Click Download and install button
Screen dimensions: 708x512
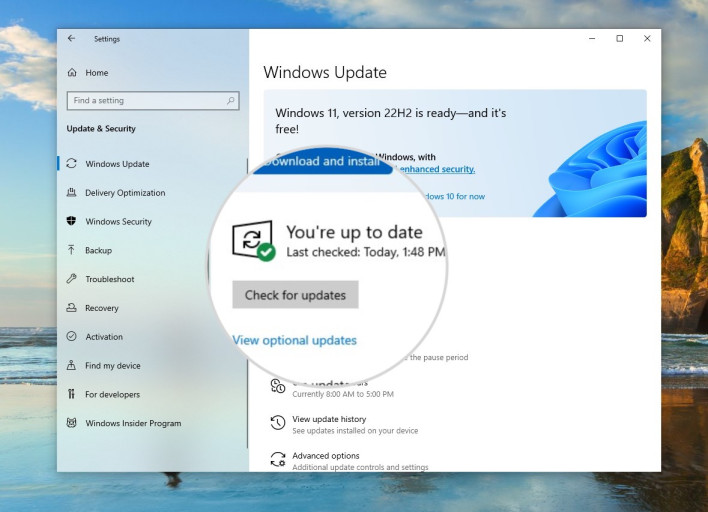coord(322,161)
